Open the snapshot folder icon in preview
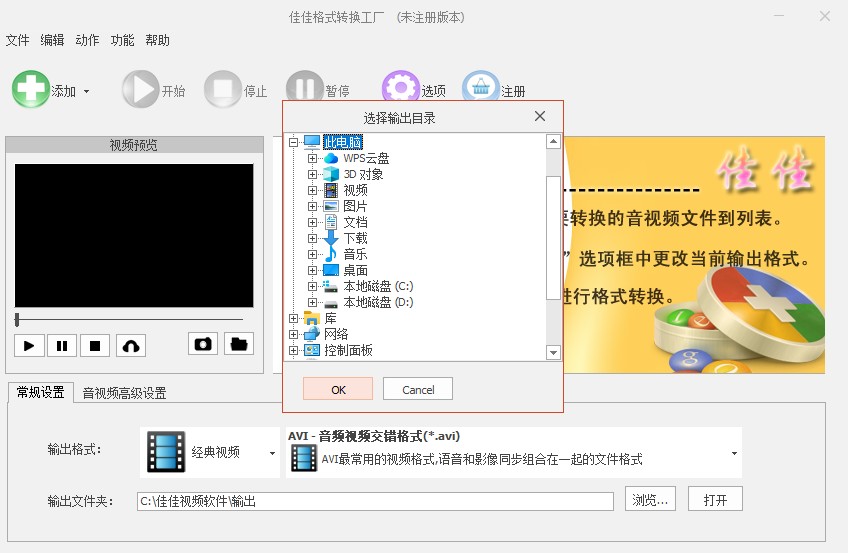 click(238, 344)
